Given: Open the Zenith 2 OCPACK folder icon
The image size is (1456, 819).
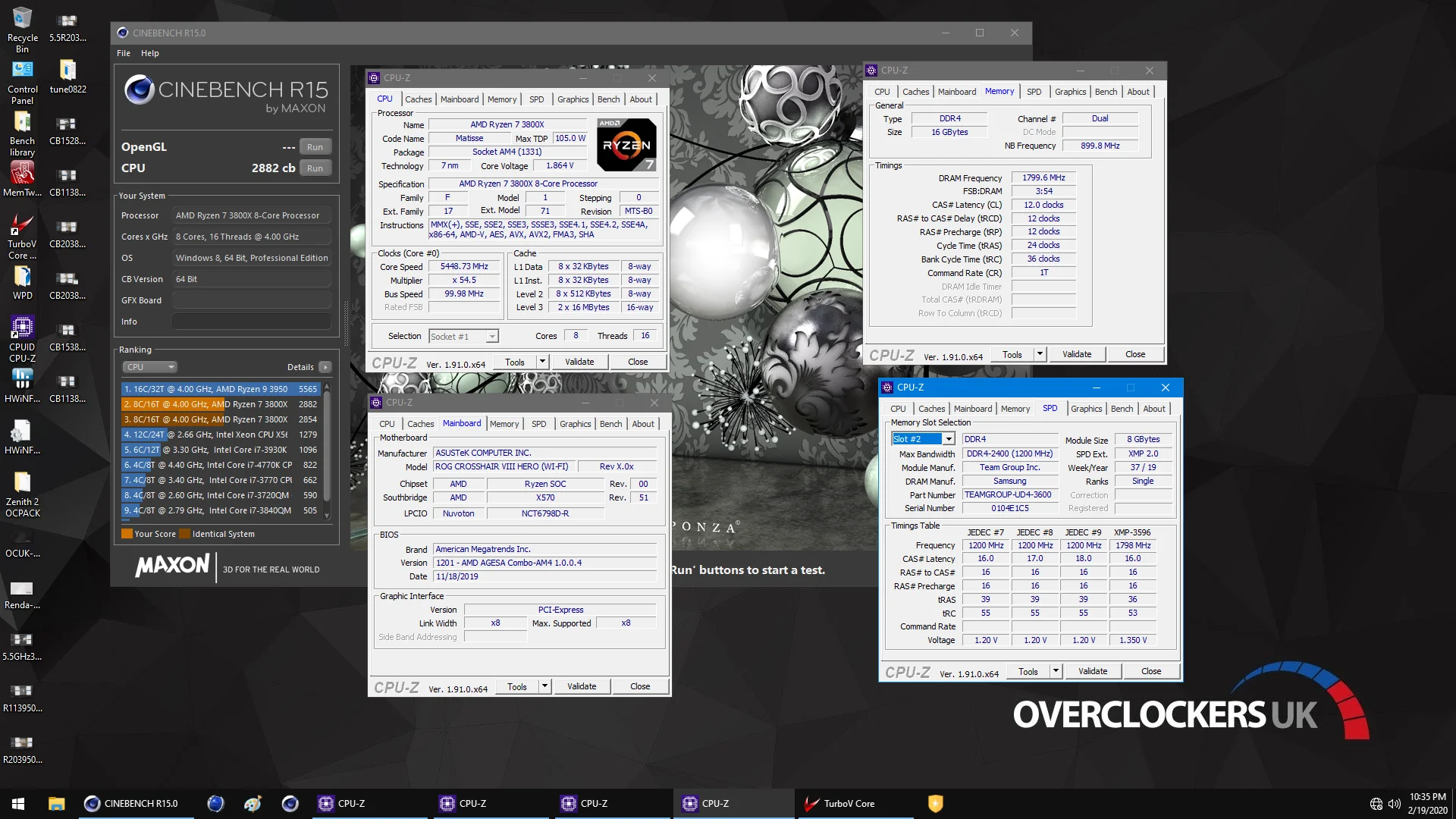Looking at the screenshot, I should (23, 494).
